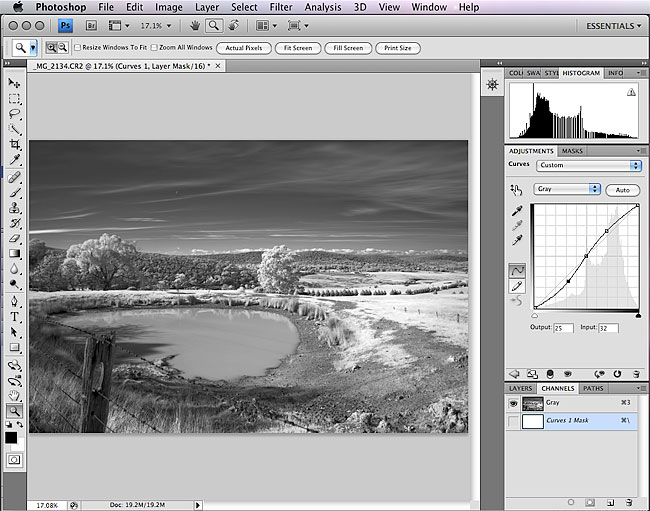Open the Curves preset dropdown showing Custom
This screenshot has width=650, height=511.
coord(589,165)
